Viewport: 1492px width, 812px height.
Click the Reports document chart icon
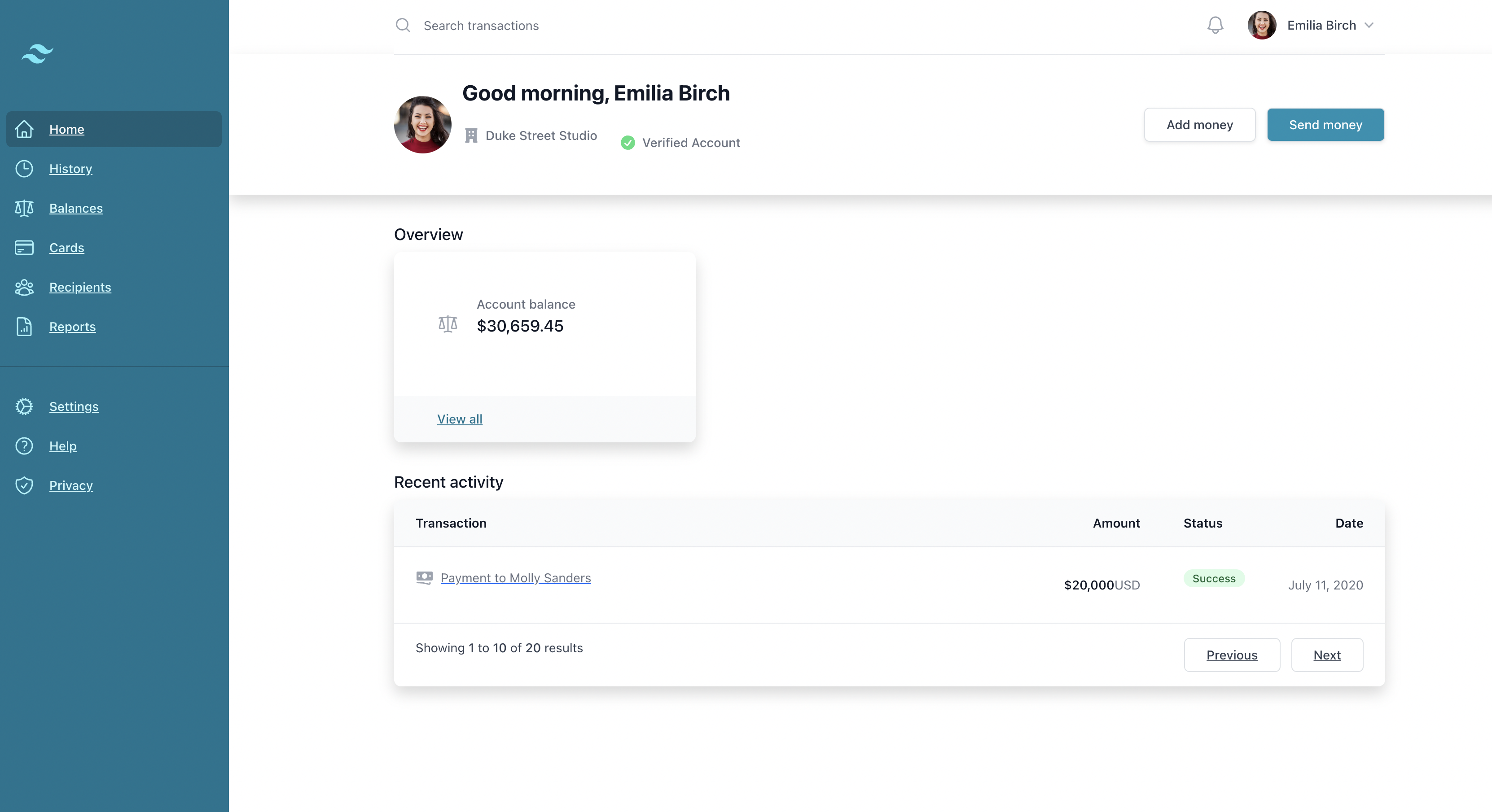point(24,327)
